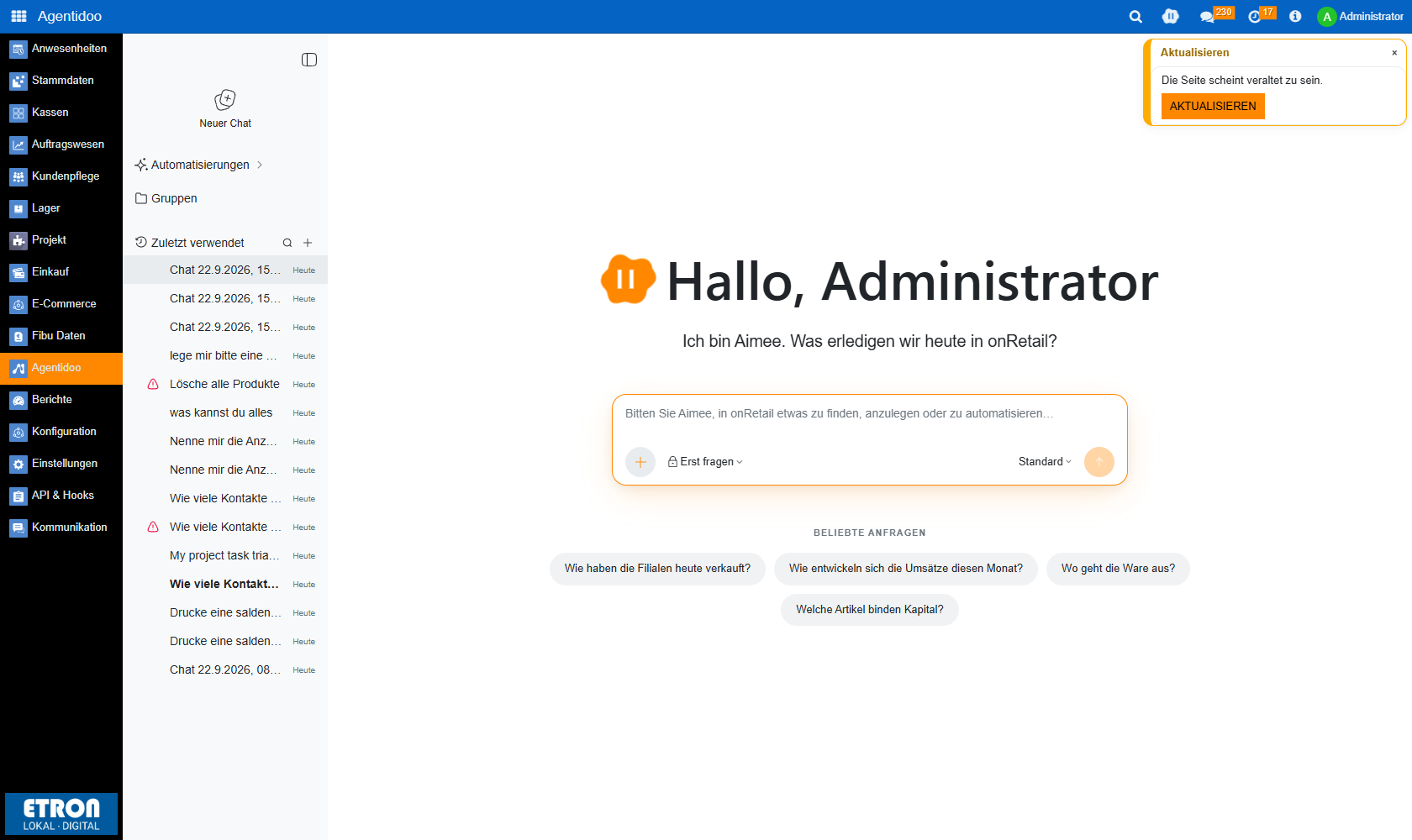Open the Standard model dropdown

1045,462
